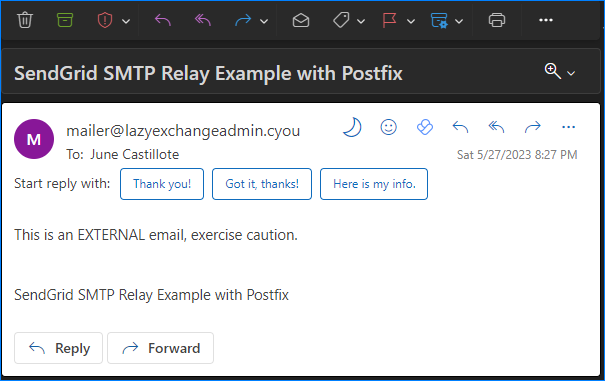Flag this message with the red flag icon
The image size is (605, 381).
pos(389,20)
